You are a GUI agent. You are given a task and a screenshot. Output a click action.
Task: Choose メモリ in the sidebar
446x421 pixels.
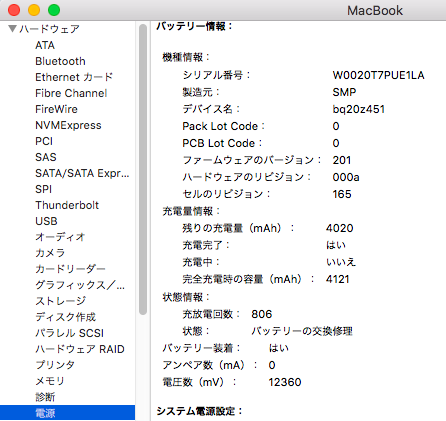pyautogui.click(x=50, y=381)
